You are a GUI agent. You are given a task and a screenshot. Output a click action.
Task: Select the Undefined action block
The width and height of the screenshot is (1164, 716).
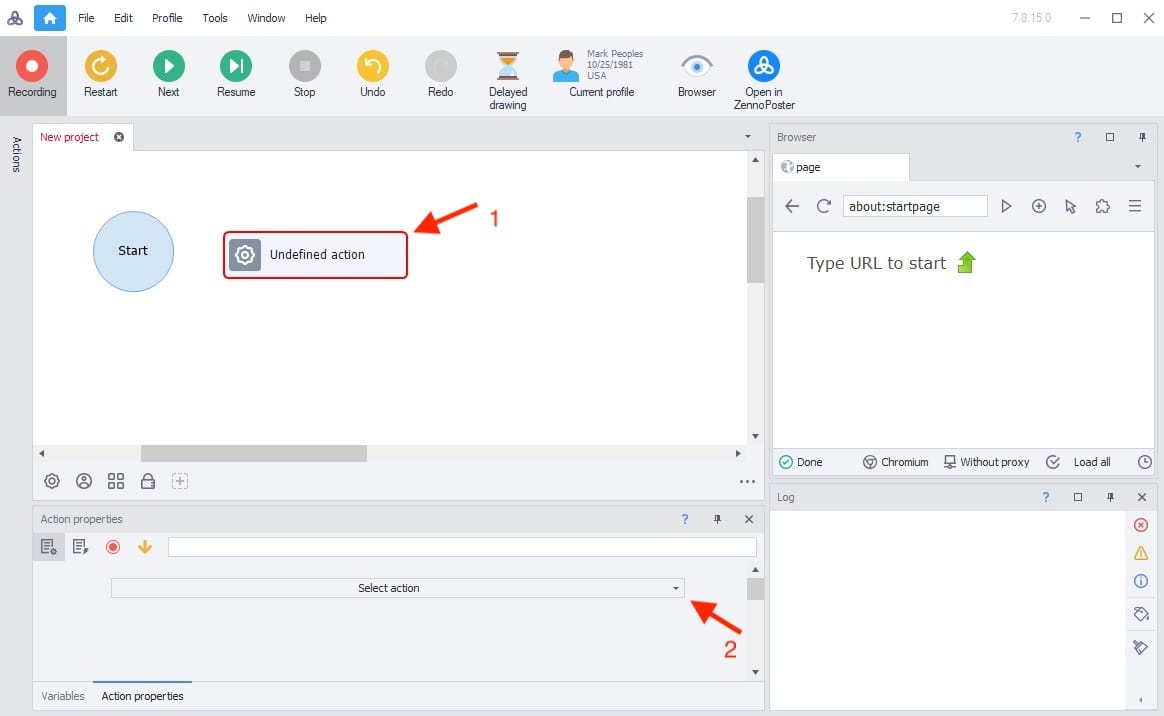[x=315, y=255]
